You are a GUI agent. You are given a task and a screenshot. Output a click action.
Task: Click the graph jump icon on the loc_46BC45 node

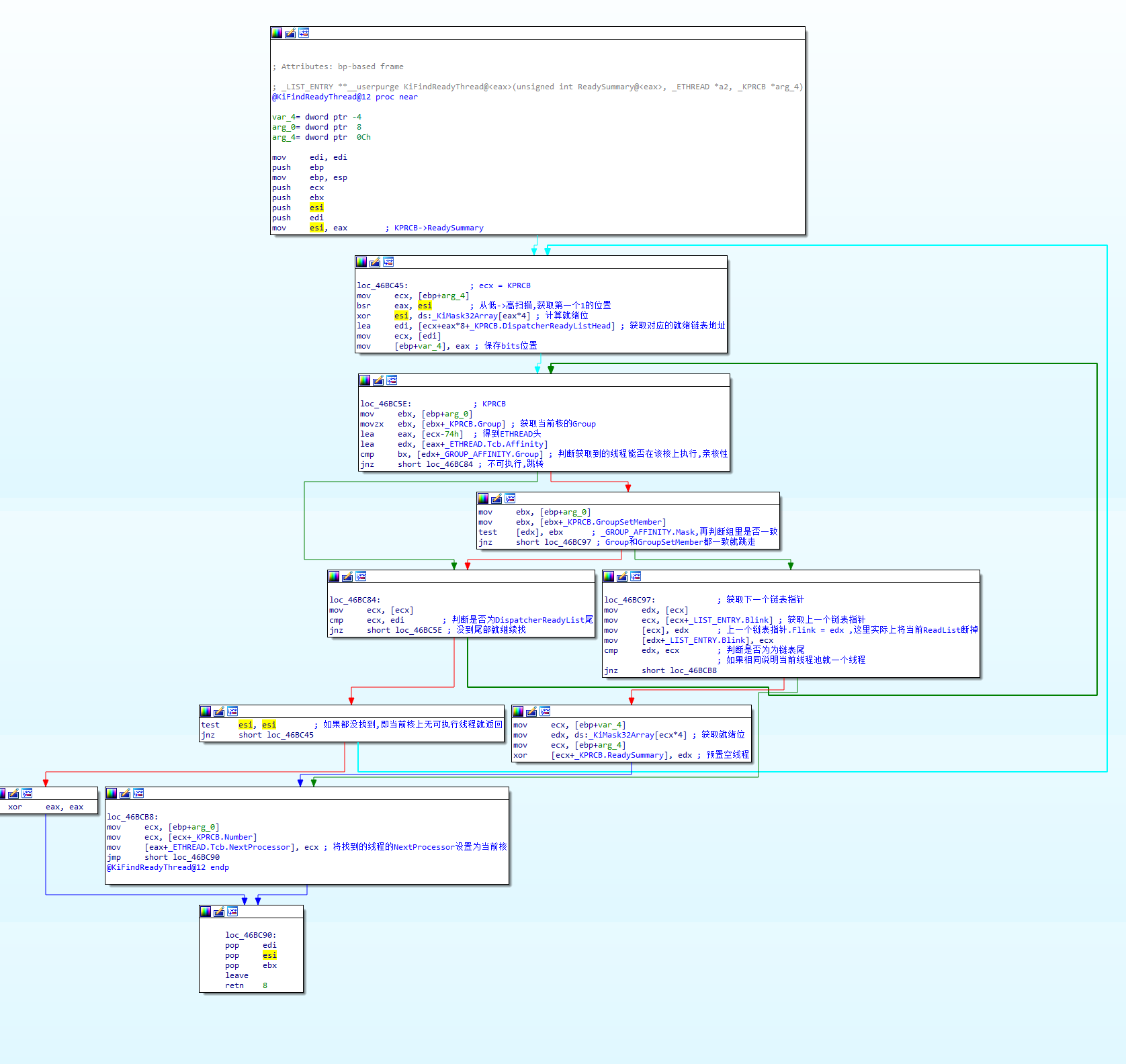tap(388, 262)
